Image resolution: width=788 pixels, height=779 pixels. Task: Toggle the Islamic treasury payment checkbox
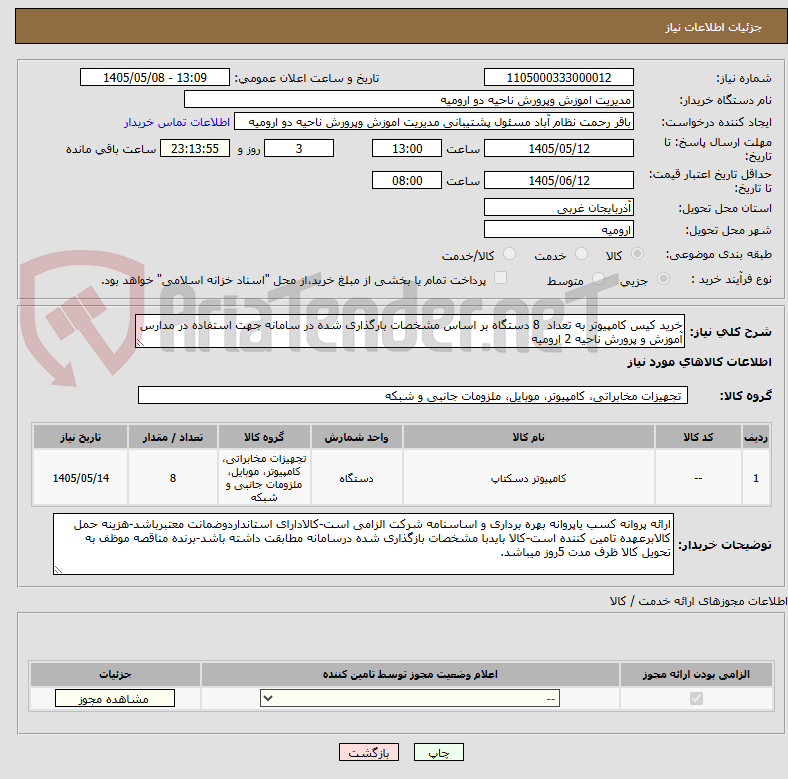(500, 278)
